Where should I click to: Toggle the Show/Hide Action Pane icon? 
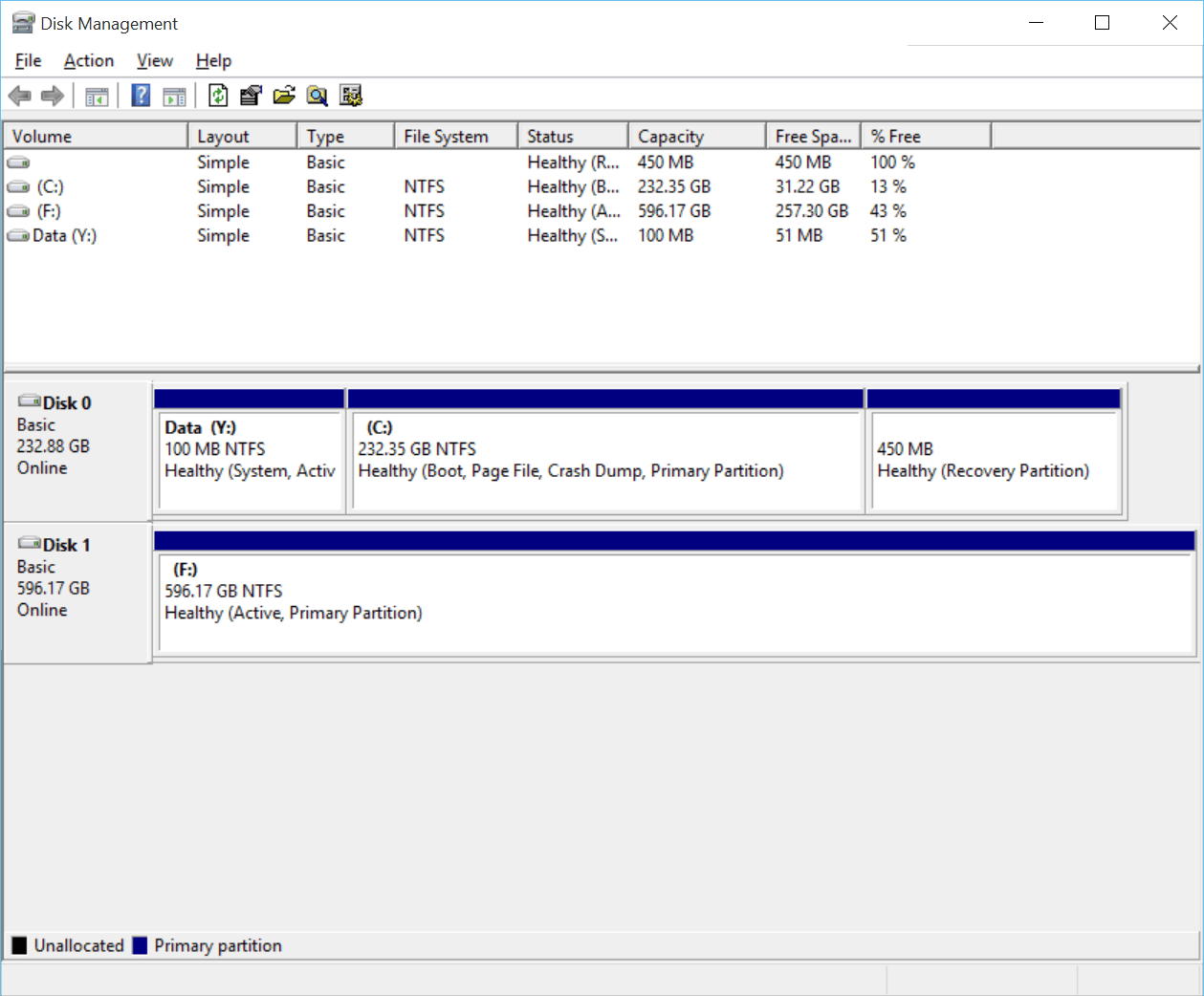pyautogui.click(x=174, y=96)
